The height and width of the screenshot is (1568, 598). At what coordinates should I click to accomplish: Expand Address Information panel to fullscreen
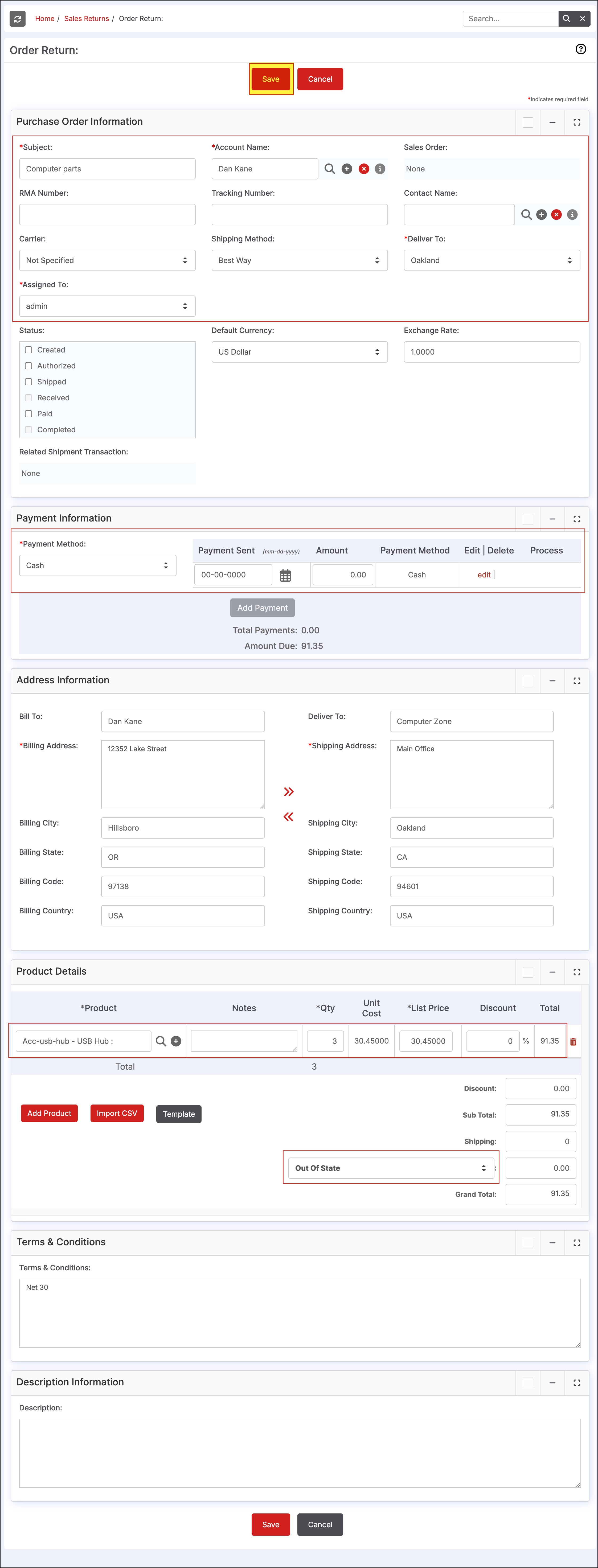pyautogui.click(x=577, y=681)
